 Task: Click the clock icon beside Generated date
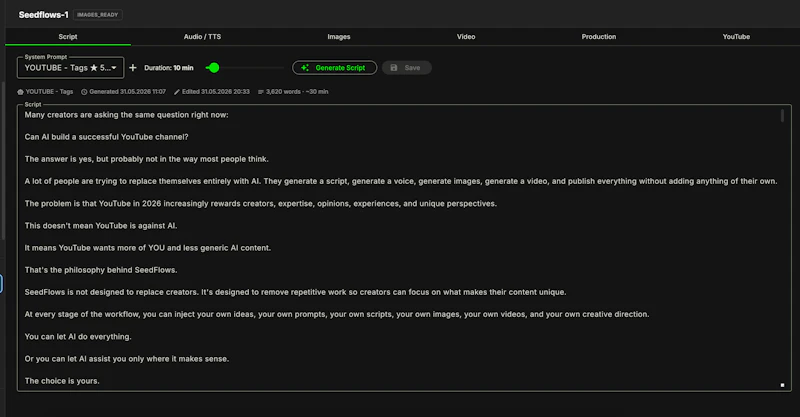click(x=84, y=92)
